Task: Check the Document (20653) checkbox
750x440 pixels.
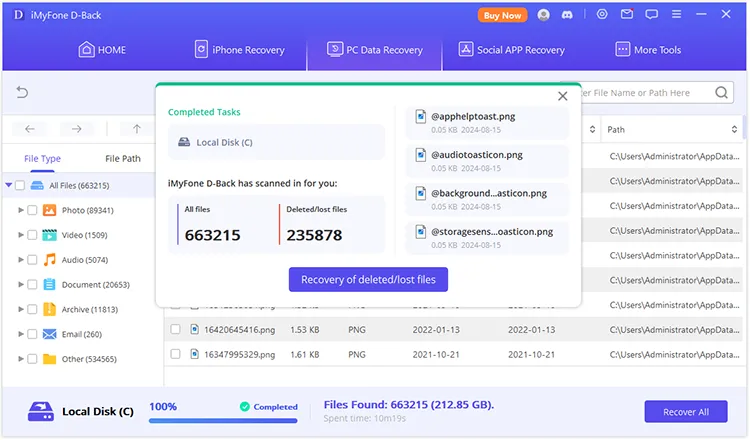Action: [x=32, y=285]
